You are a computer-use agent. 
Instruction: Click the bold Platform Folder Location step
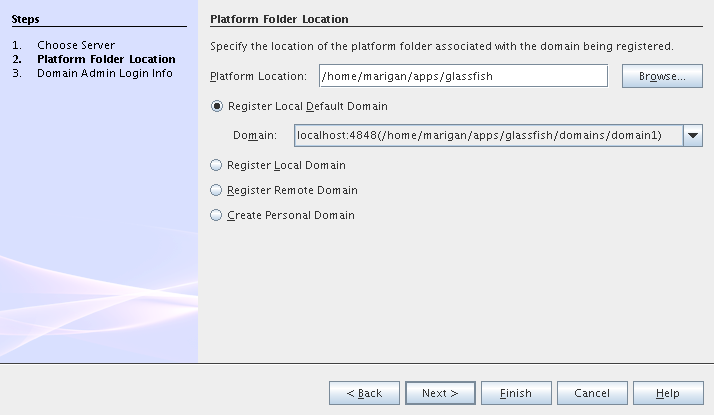coord(106,59)
